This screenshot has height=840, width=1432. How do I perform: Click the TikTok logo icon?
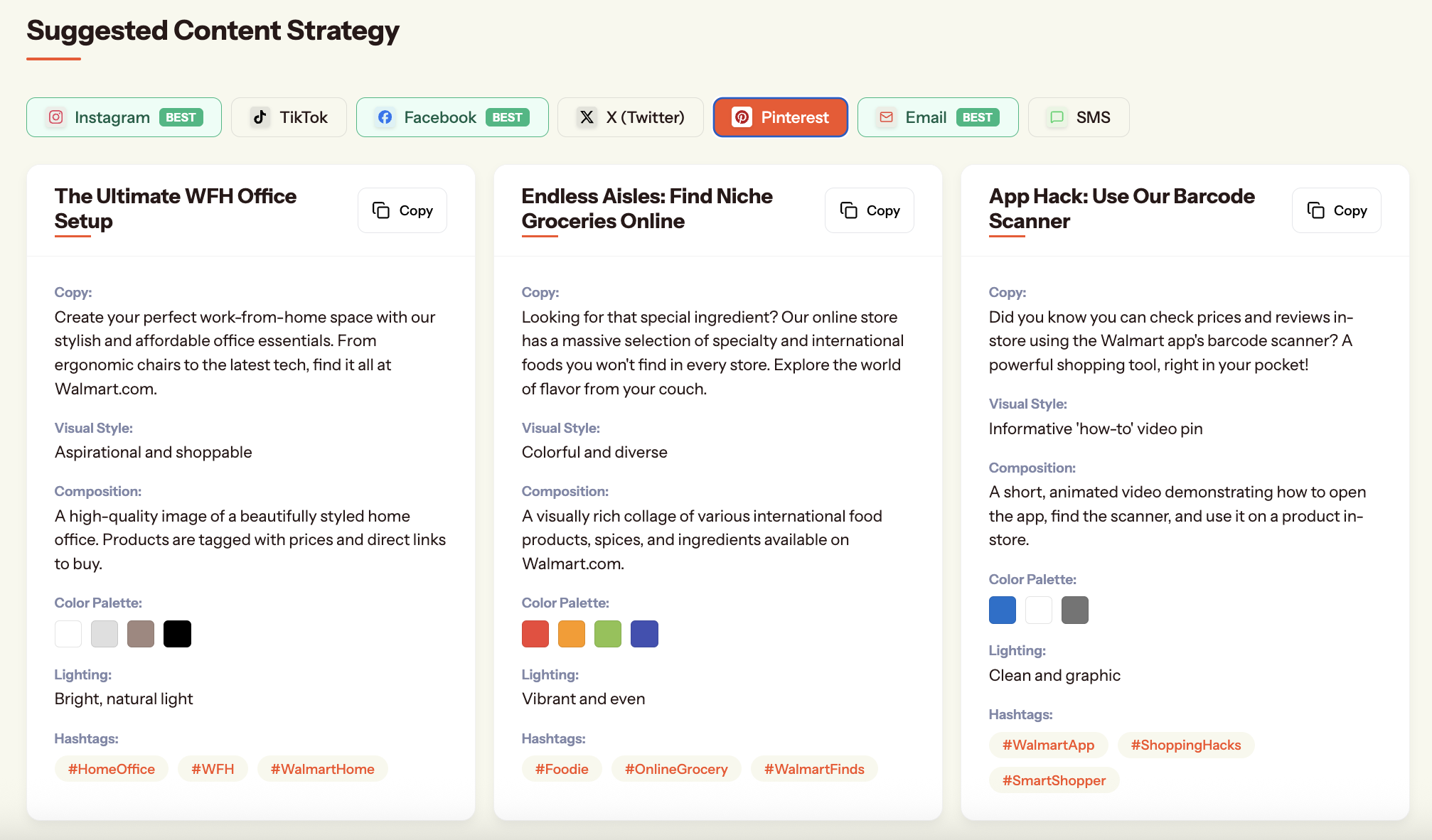click(260, 117)
